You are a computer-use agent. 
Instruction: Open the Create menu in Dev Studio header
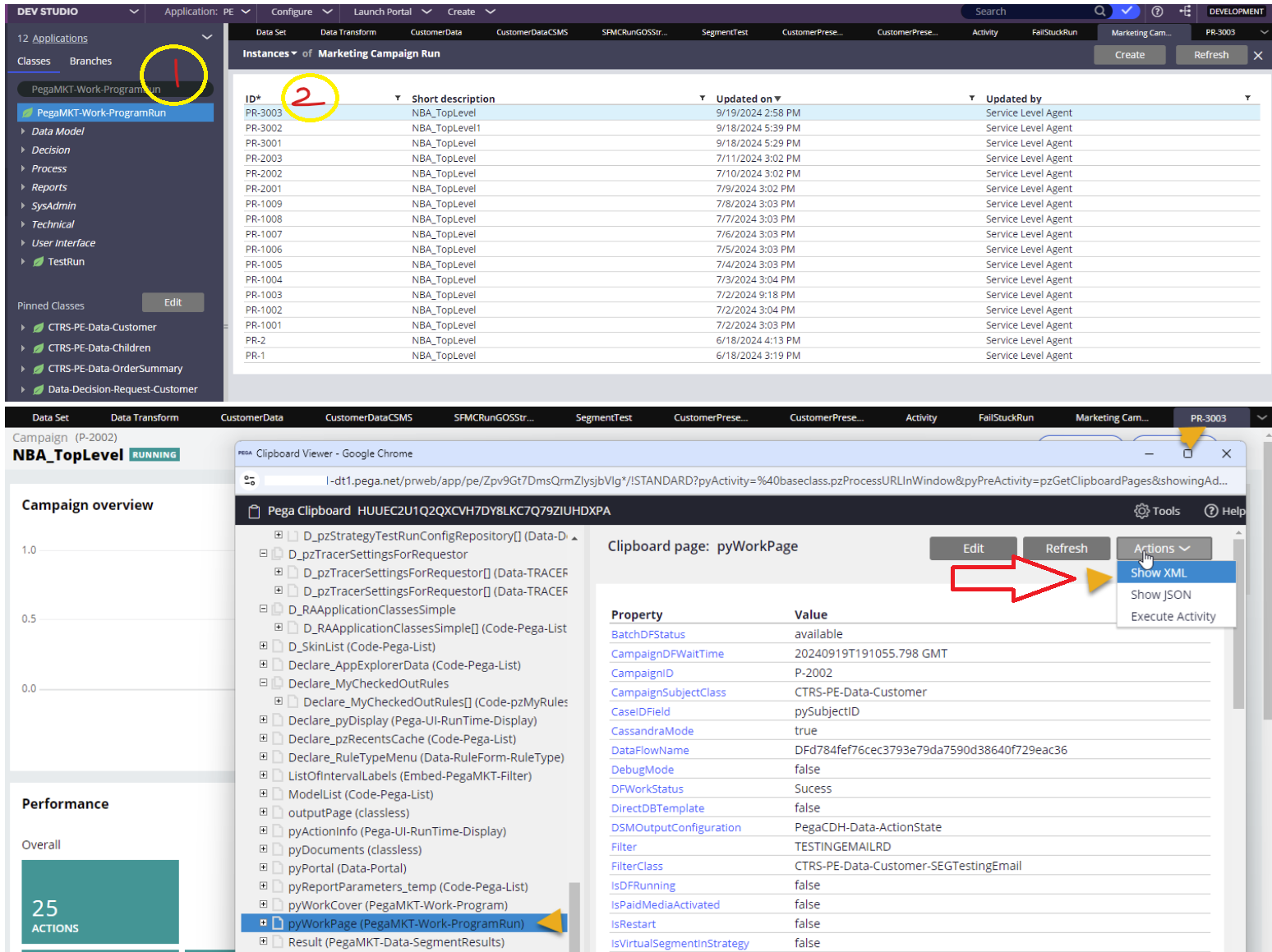(472, 11)
